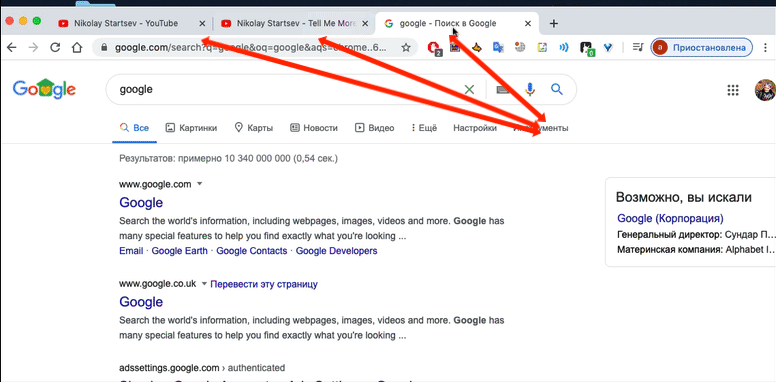Screen dimensions: 776x382
Task: Open the second Google result title
Action: pos(141,301)
